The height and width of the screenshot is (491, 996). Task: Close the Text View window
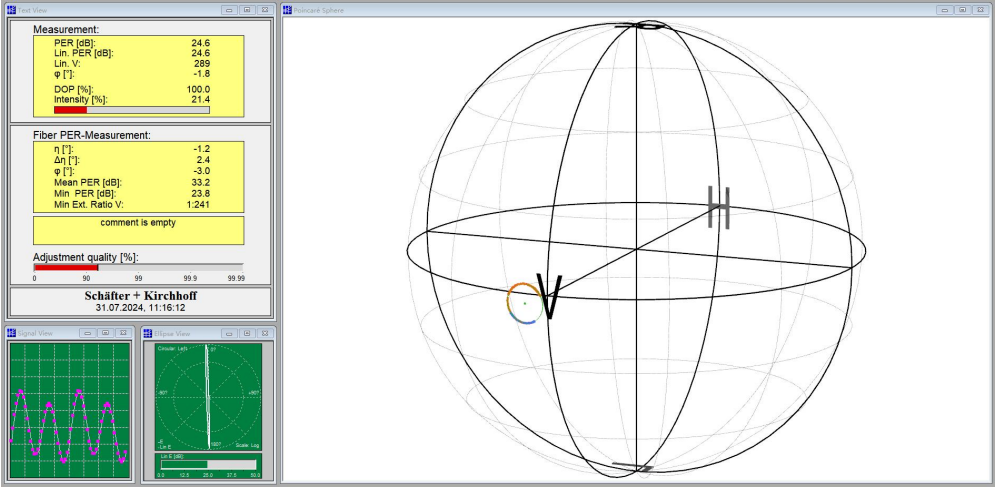[266, 10]
